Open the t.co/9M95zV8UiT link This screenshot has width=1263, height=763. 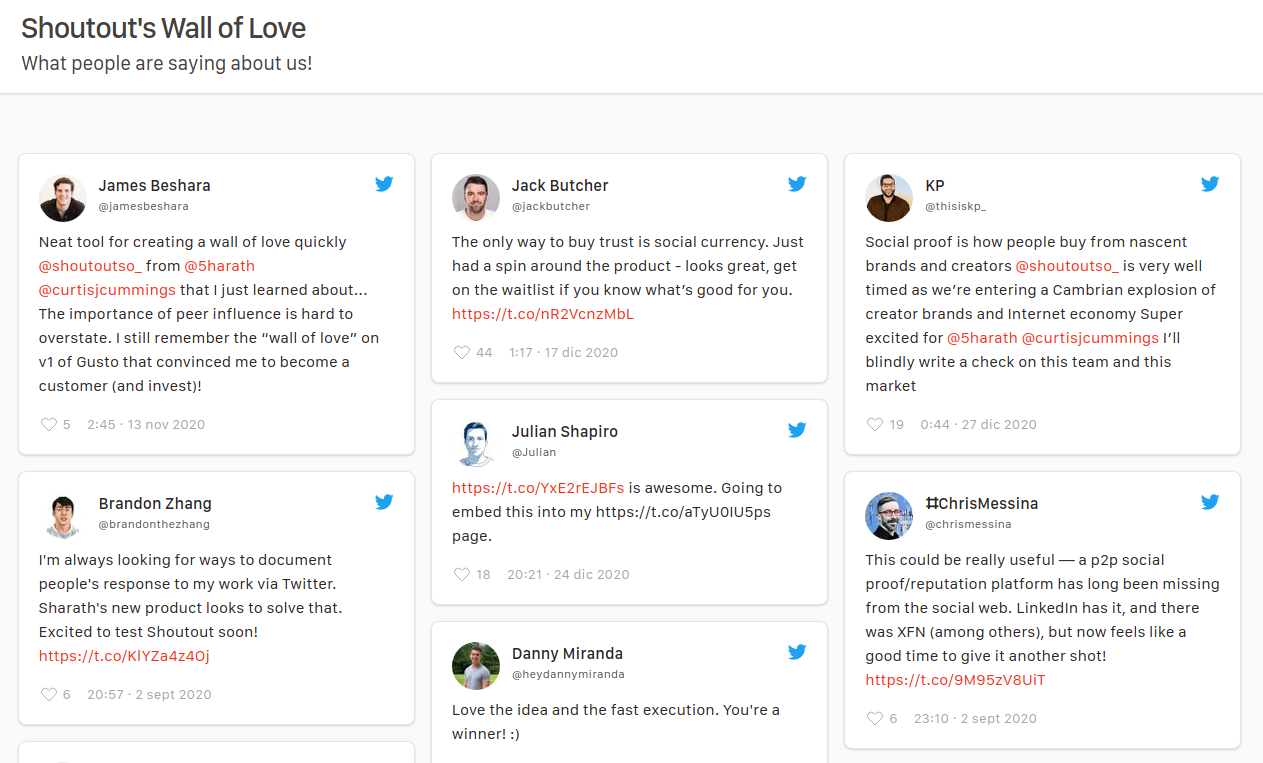pyautogui.click(x=955, y=680)
